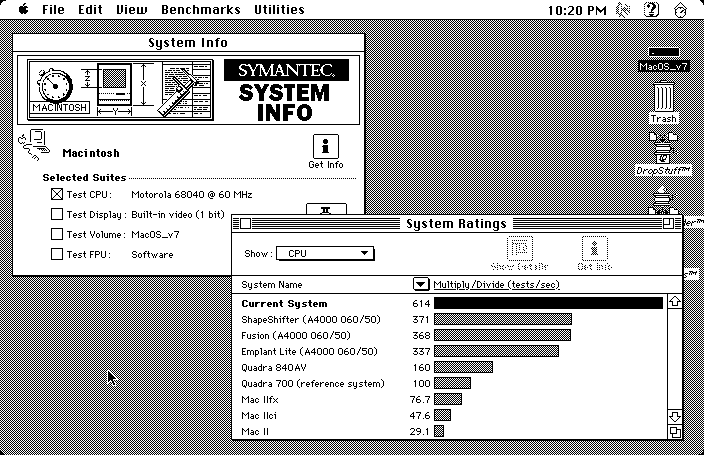
Task: Click the Built-in video (1 bit) text
Action: click(x=178, y=214)
